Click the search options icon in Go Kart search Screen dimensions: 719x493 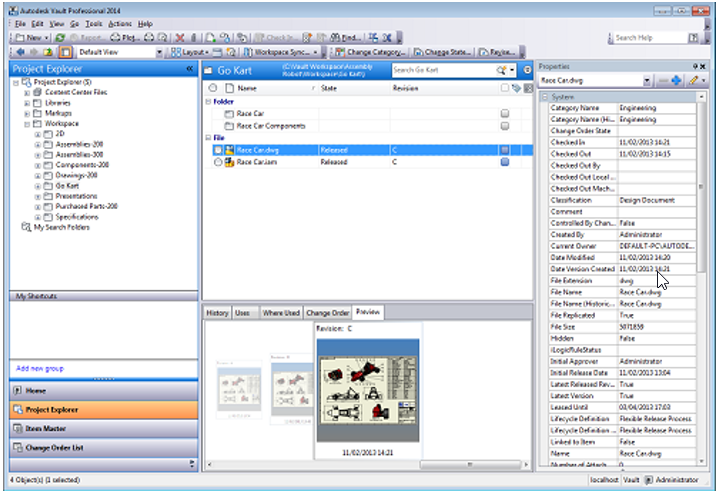pos(501,70)
